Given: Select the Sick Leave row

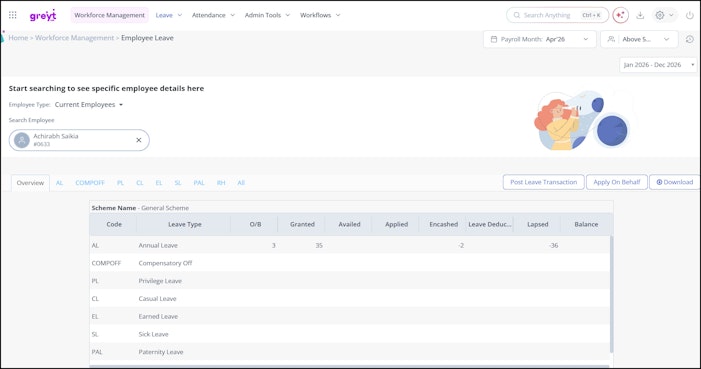Looking at the screenshot, I should click(x=350, y=334).
